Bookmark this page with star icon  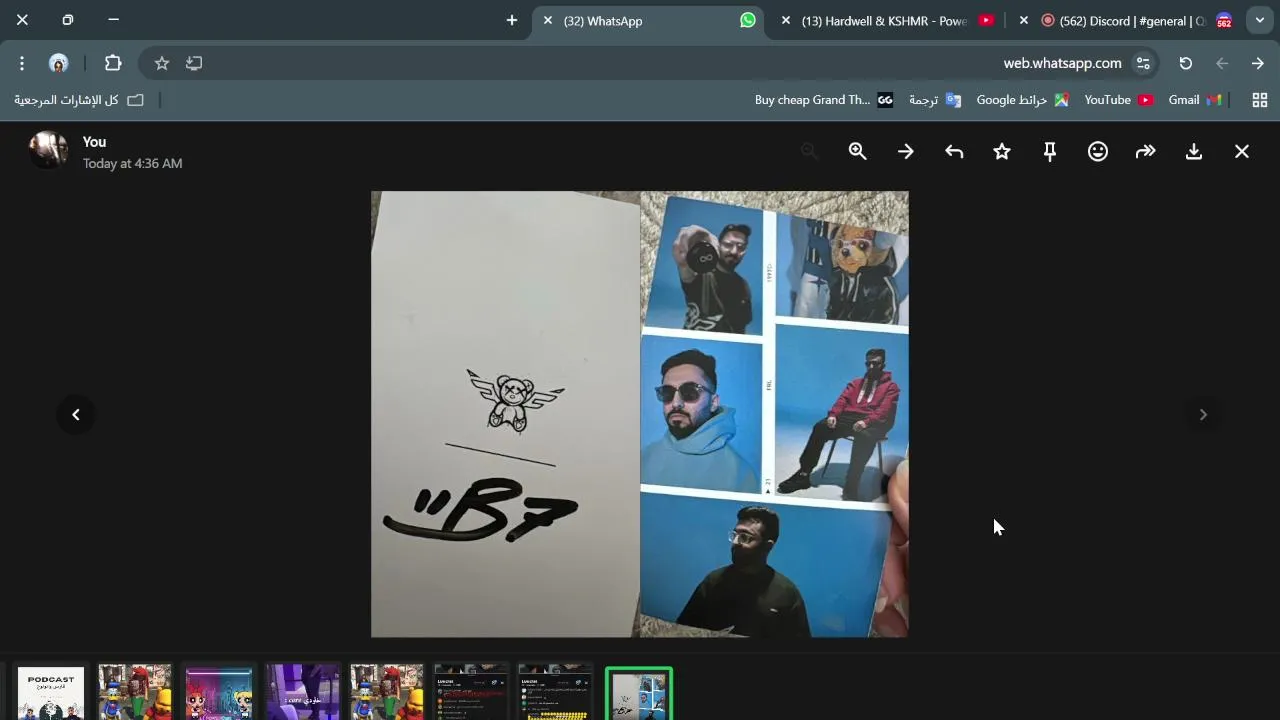[162, 63]
